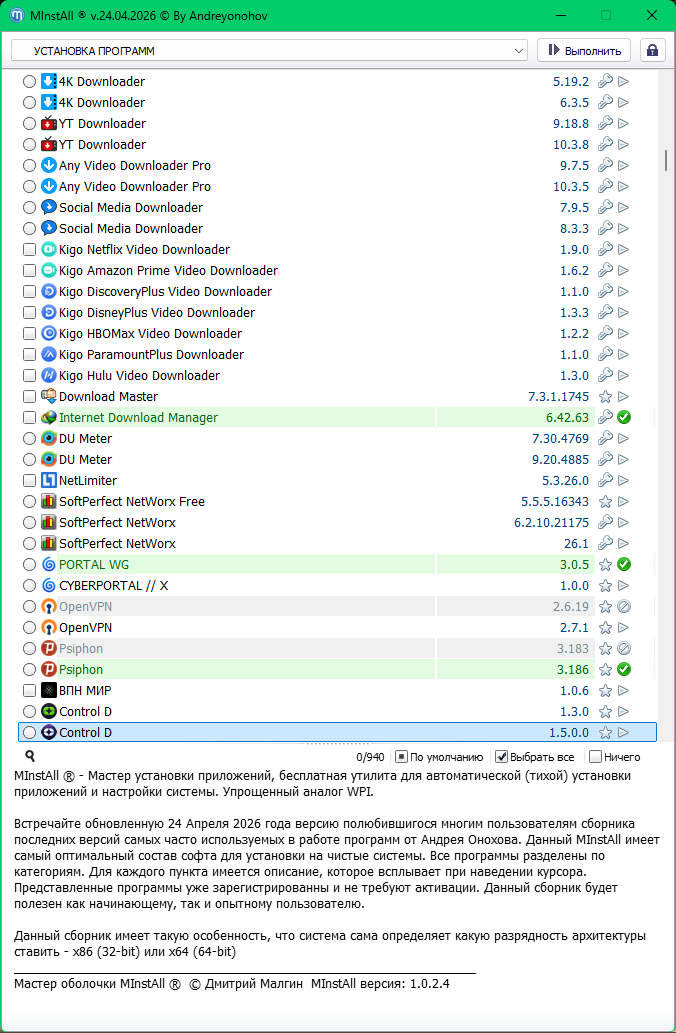This screenshot has height=1033, width=676.
Task: Select radio button for Psiphon 3.186
Action: pos(30,670)
